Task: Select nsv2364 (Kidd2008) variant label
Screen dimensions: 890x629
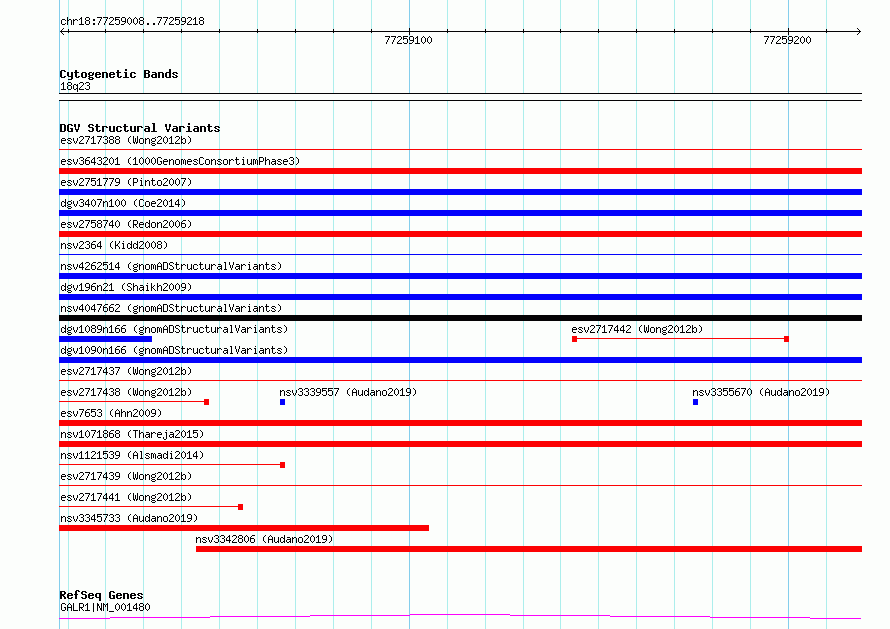Action: click(114, 245)
